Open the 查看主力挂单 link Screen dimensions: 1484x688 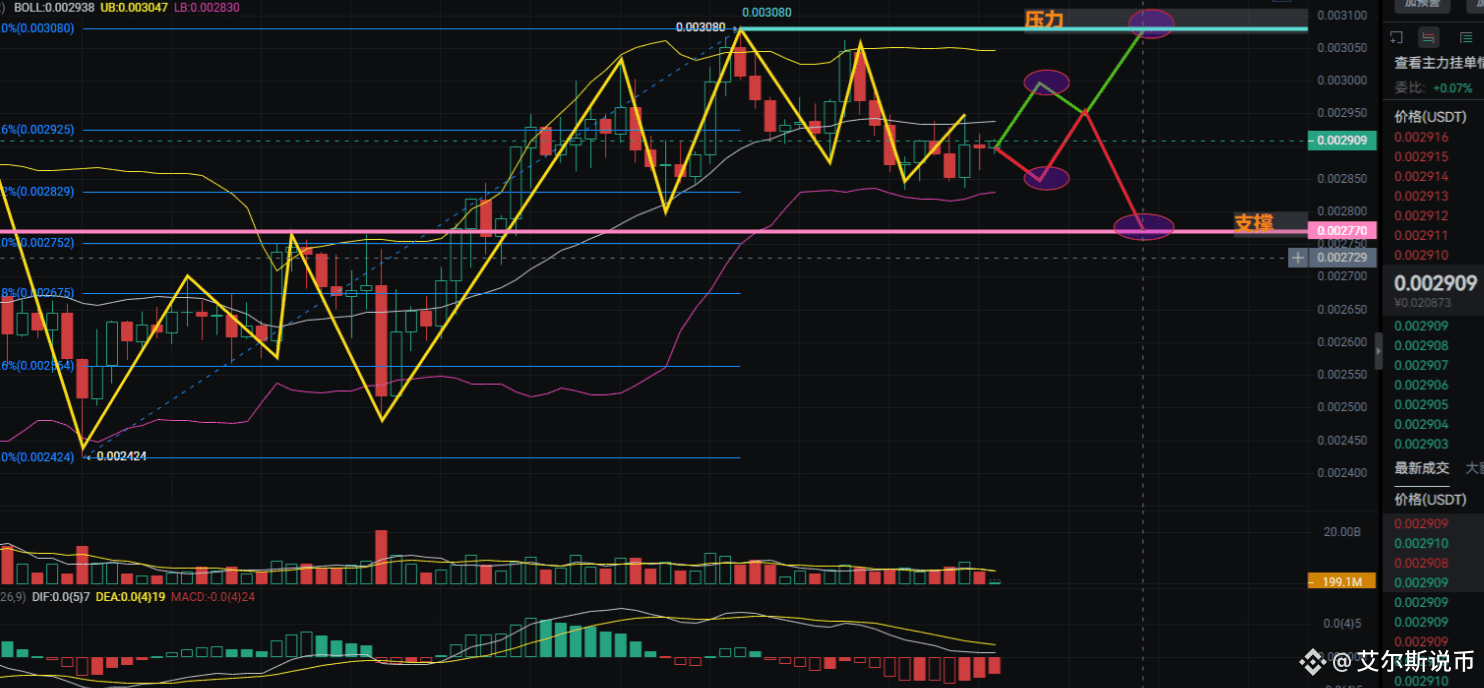(x=1439, y=63)
